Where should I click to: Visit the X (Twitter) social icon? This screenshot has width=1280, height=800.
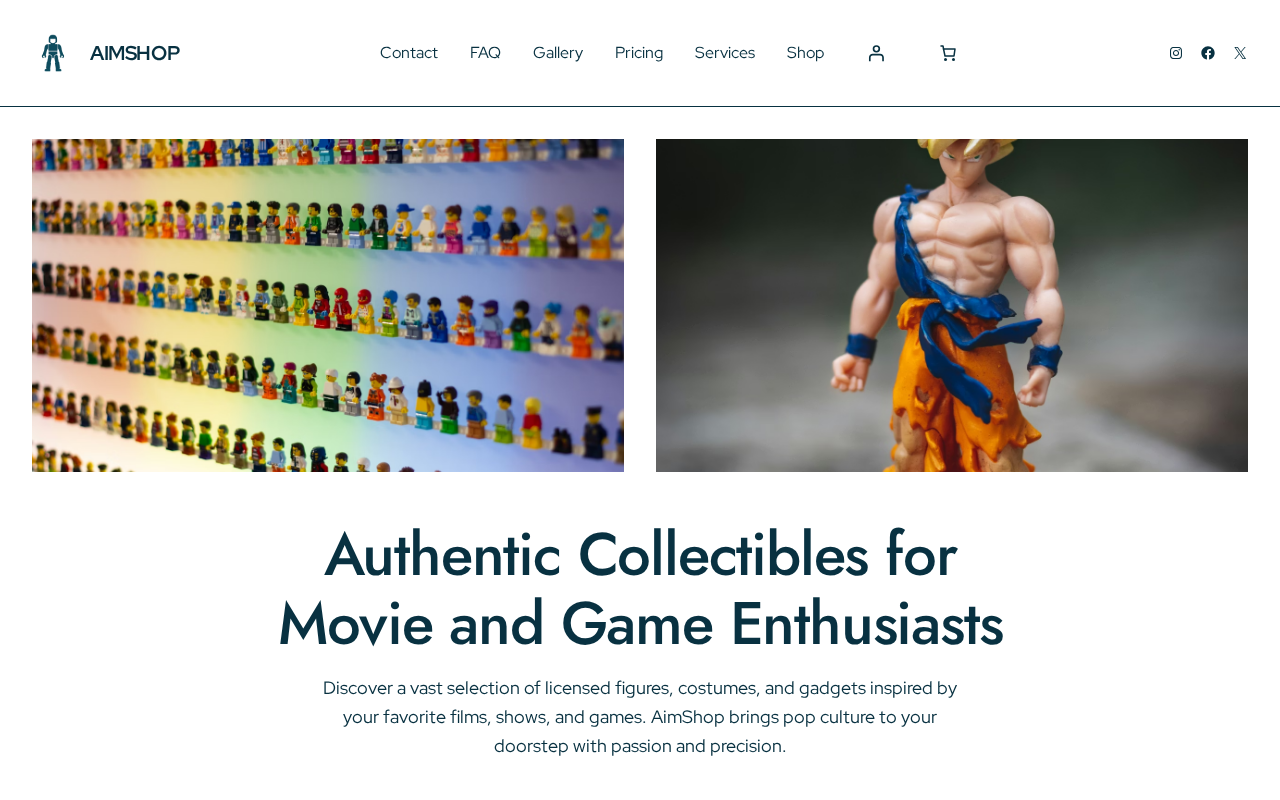[1240, 53]
